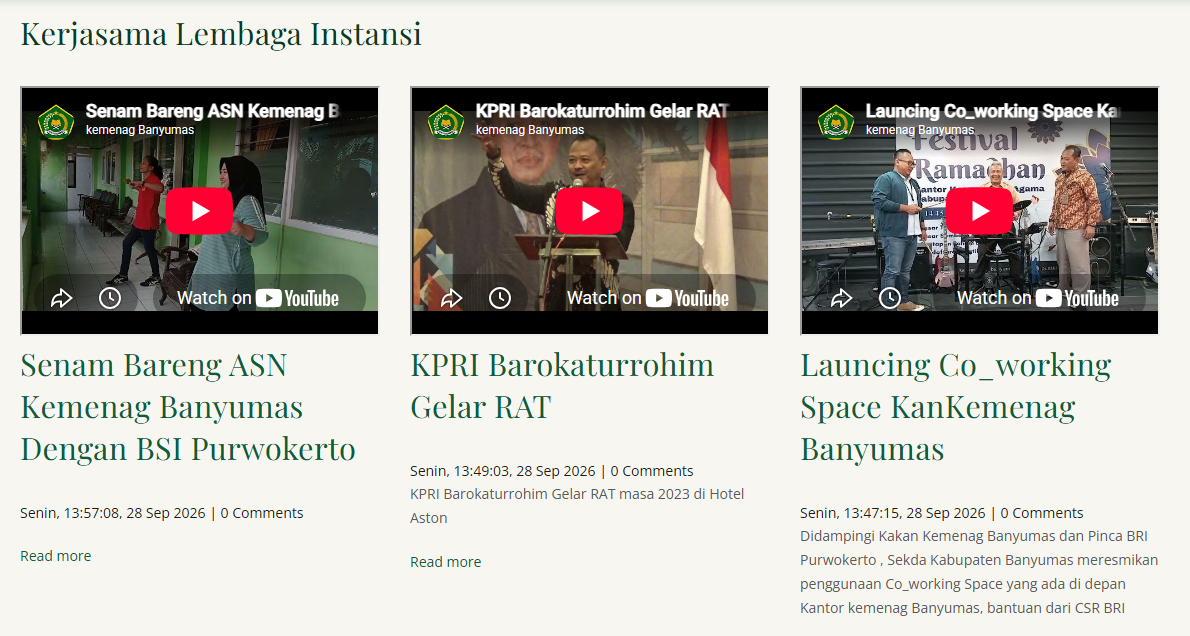This screenshot has width=1190, height=636.
Task: Open article heading KPRI Barokaturrohim Gelar RAT
Action: coord(562,386)
